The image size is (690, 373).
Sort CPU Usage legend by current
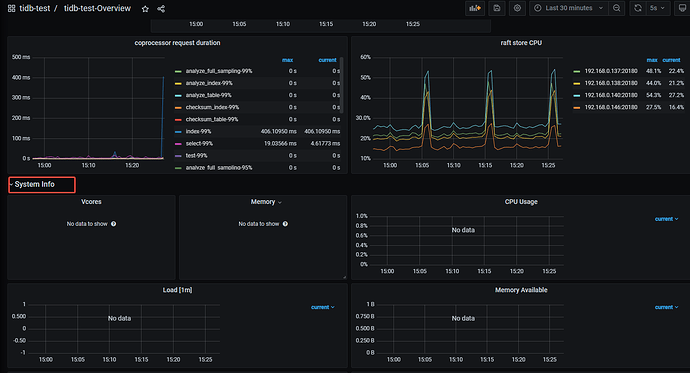pos(666,219)
